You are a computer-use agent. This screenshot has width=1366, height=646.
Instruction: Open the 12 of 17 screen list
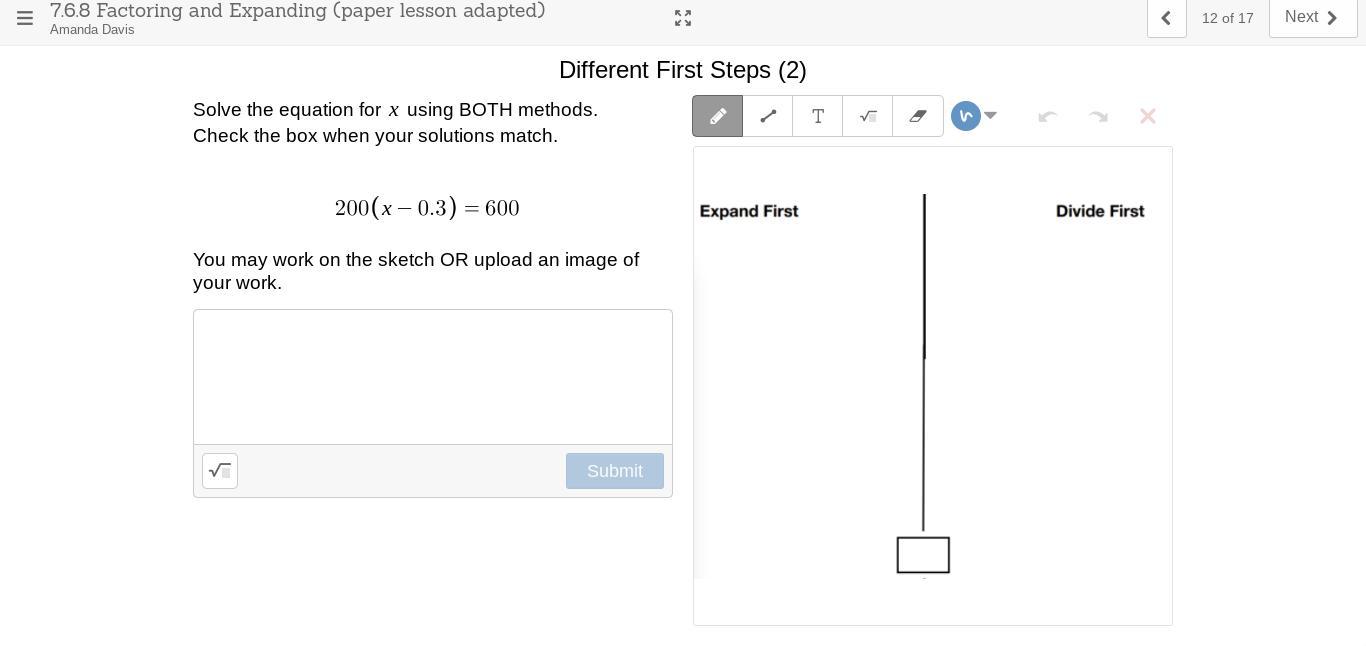[x=1227, y=18]
